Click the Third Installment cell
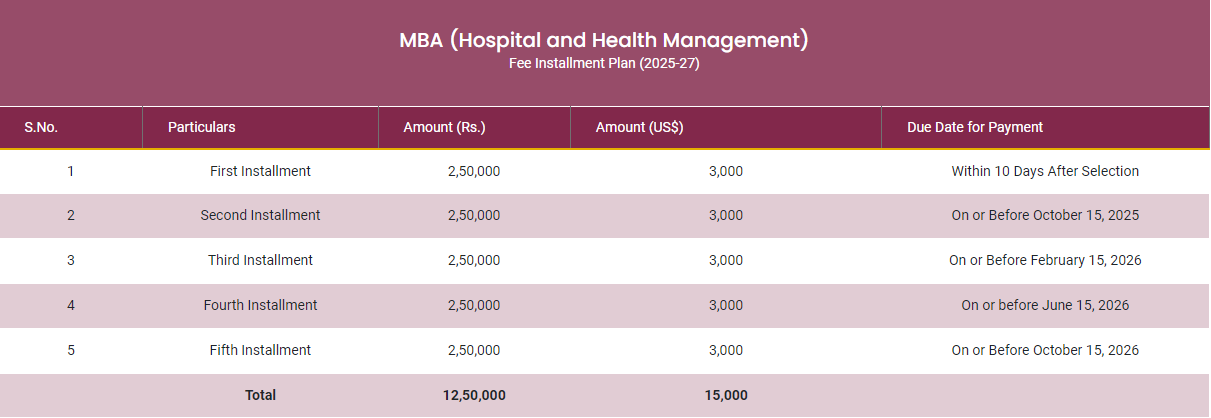The image size is (1211, 418). [x=260, y=260]
